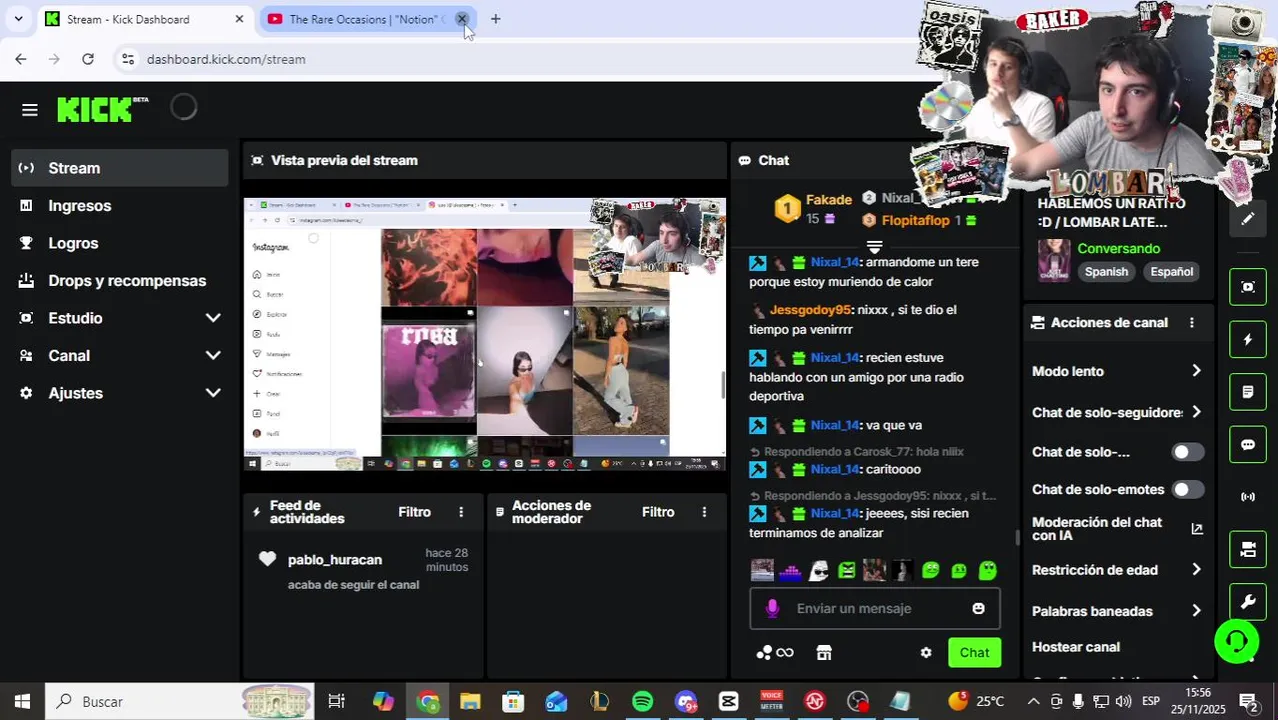Close The Rare Occasions browser tab
The width and height of the screenshot is (1278, 720).
[x=462, y=19]
